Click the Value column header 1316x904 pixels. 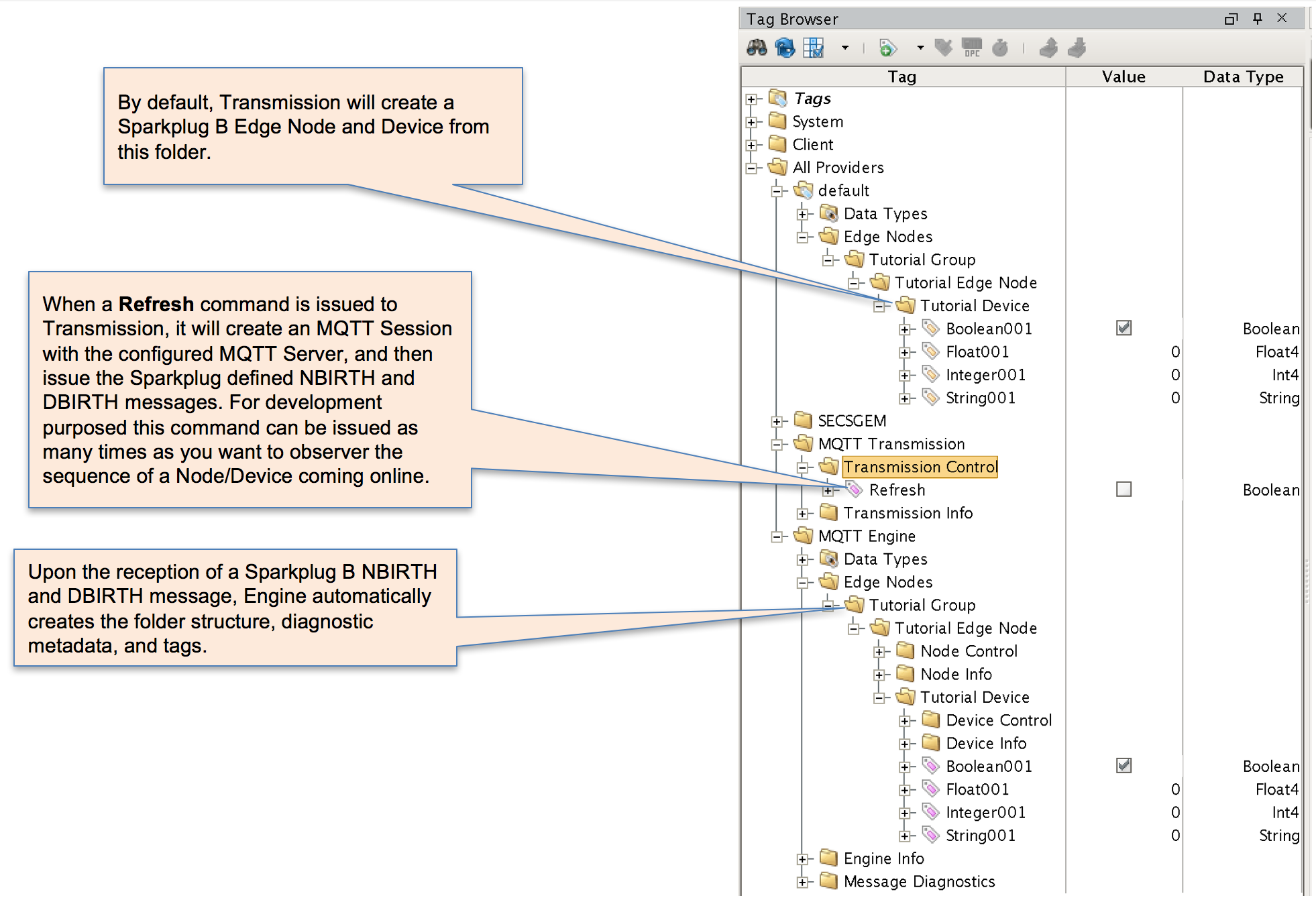pos(1123,76)
